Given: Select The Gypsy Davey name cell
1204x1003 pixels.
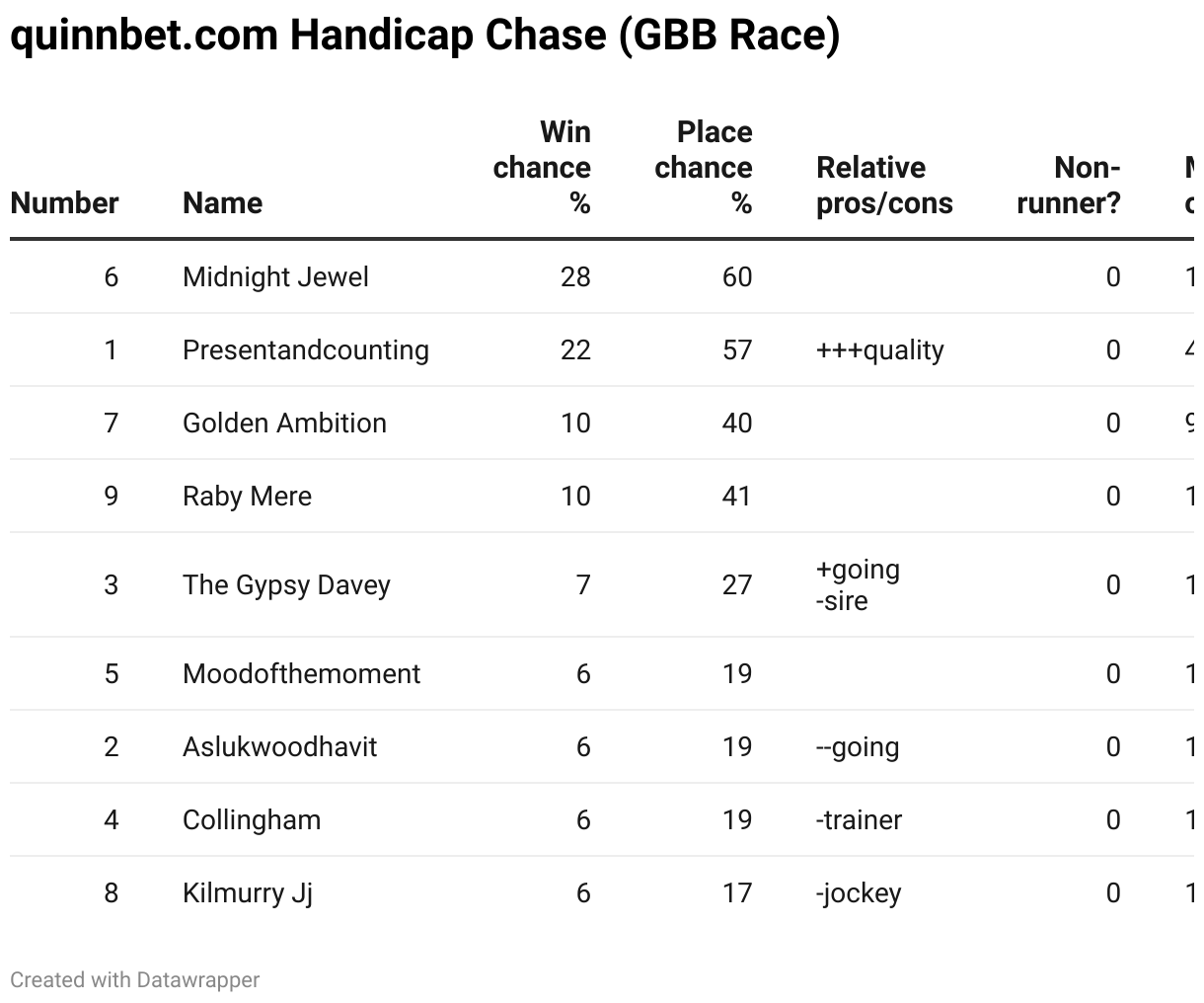Looking at the screenshot, I should (x=286, y=585).
